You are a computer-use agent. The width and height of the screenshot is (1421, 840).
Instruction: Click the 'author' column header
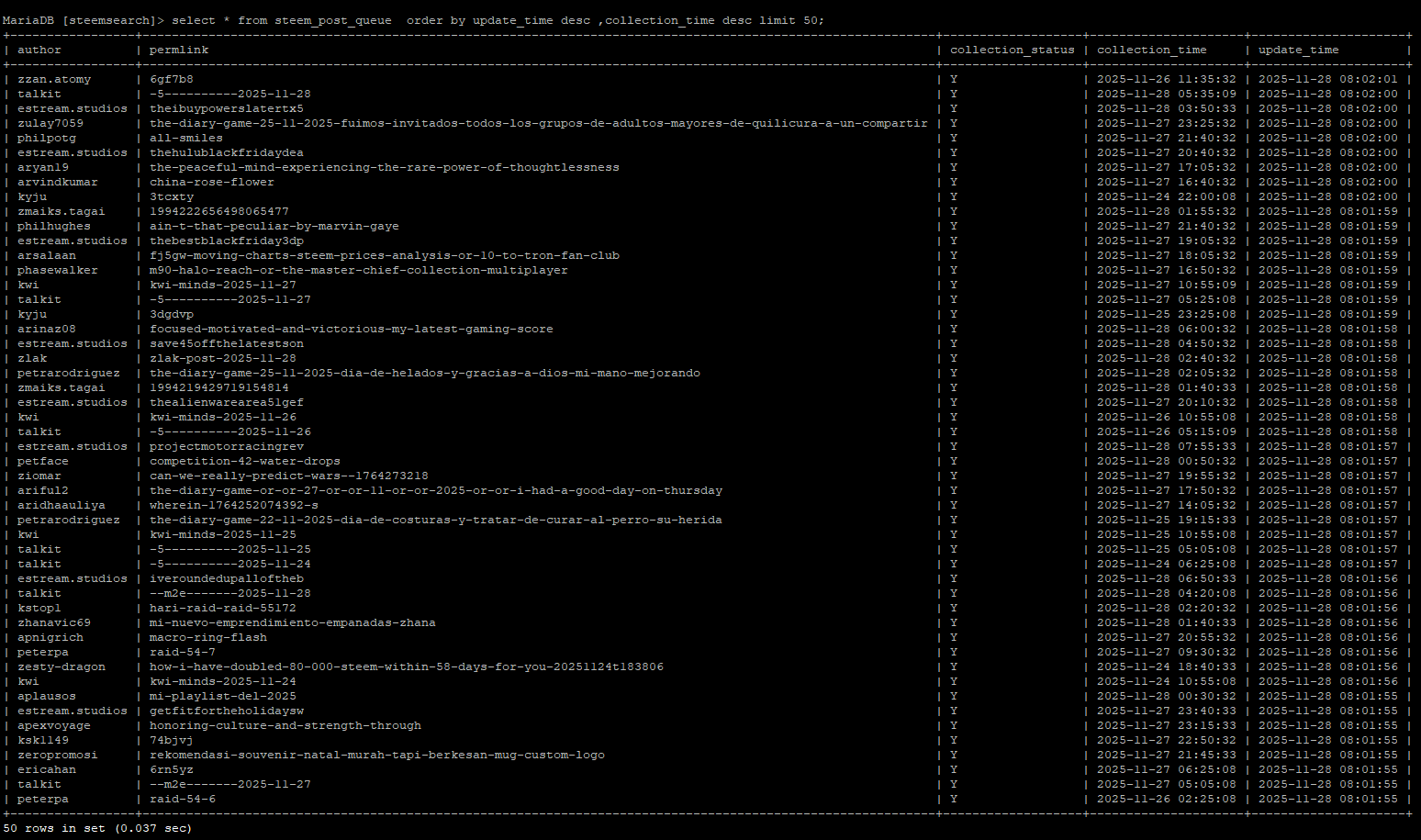pos(39,50)
